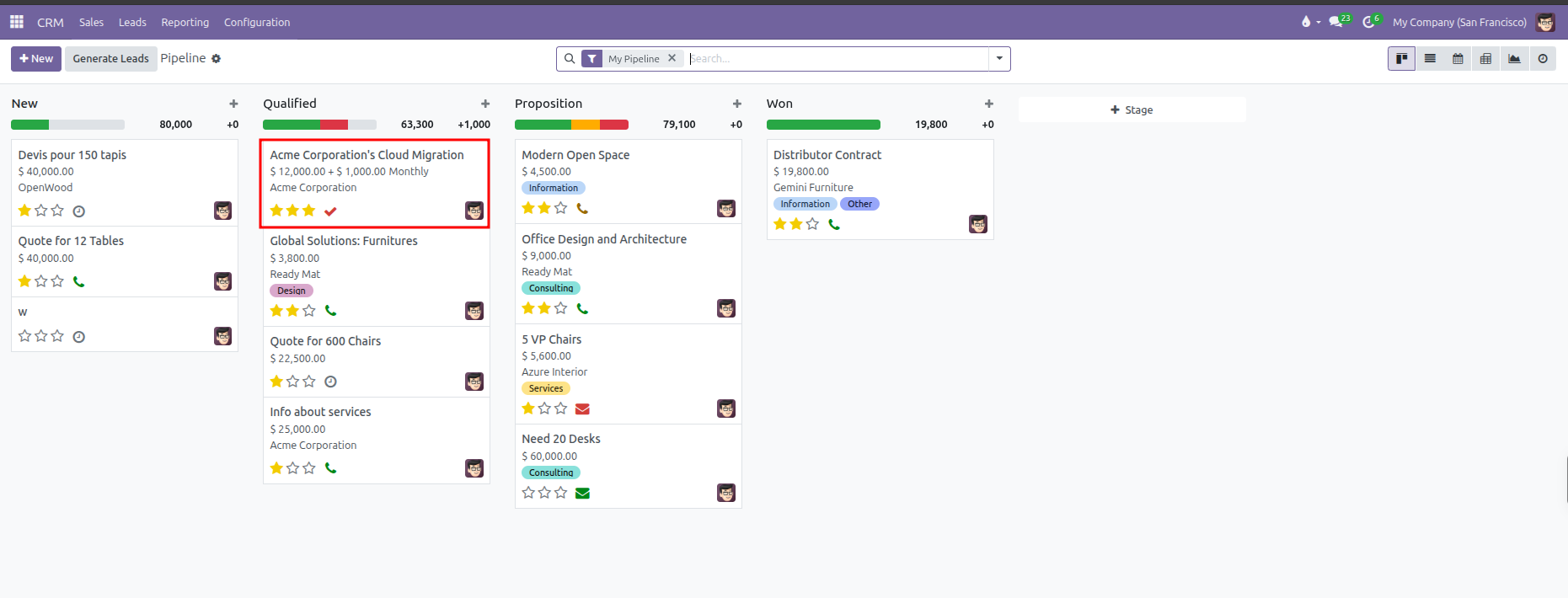Viewport: 1568px width, 598px height.
Task: Set third star on Global Solutions: Furnitures
Action: pos(309,311)
